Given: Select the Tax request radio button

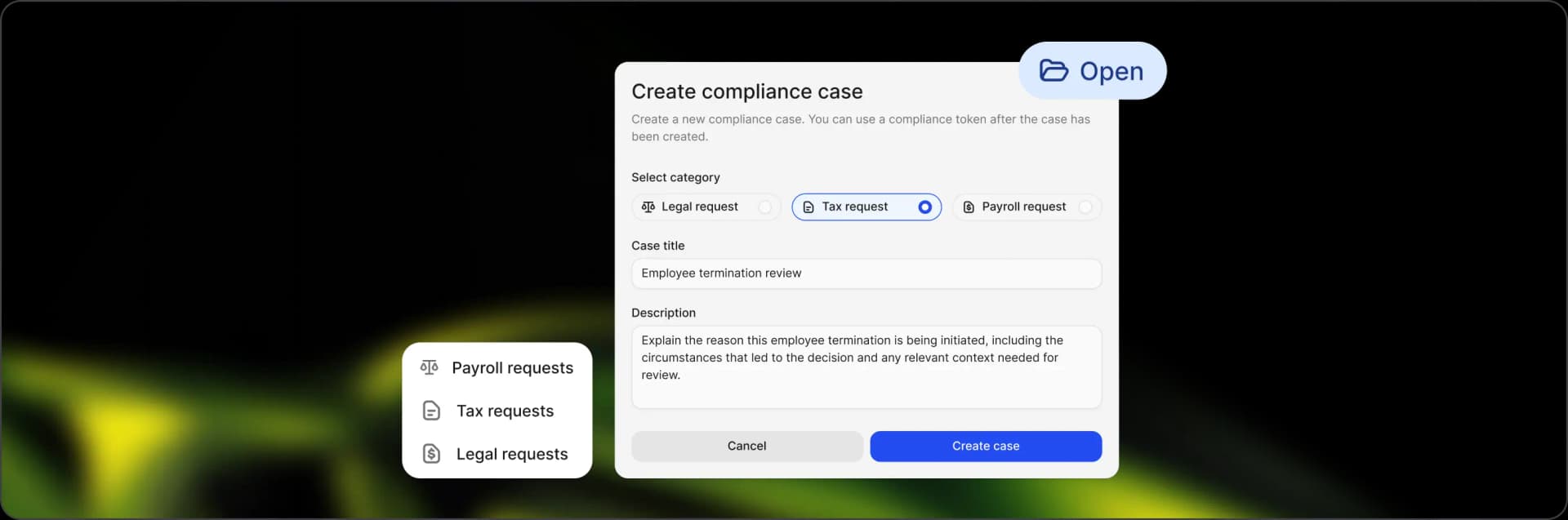Looking at the screenshot, I should [924, 207].
